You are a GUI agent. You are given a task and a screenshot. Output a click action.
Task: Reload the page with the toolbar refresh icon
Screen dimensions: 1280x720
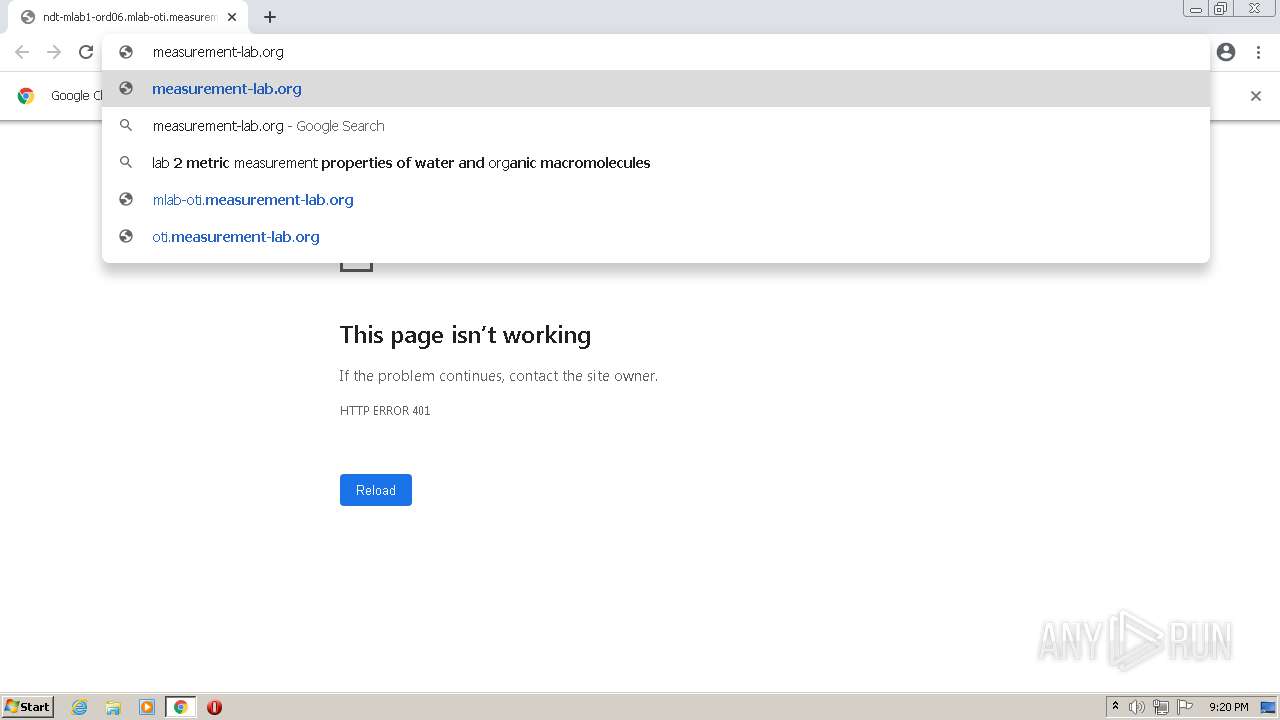(x=86, y=52)
